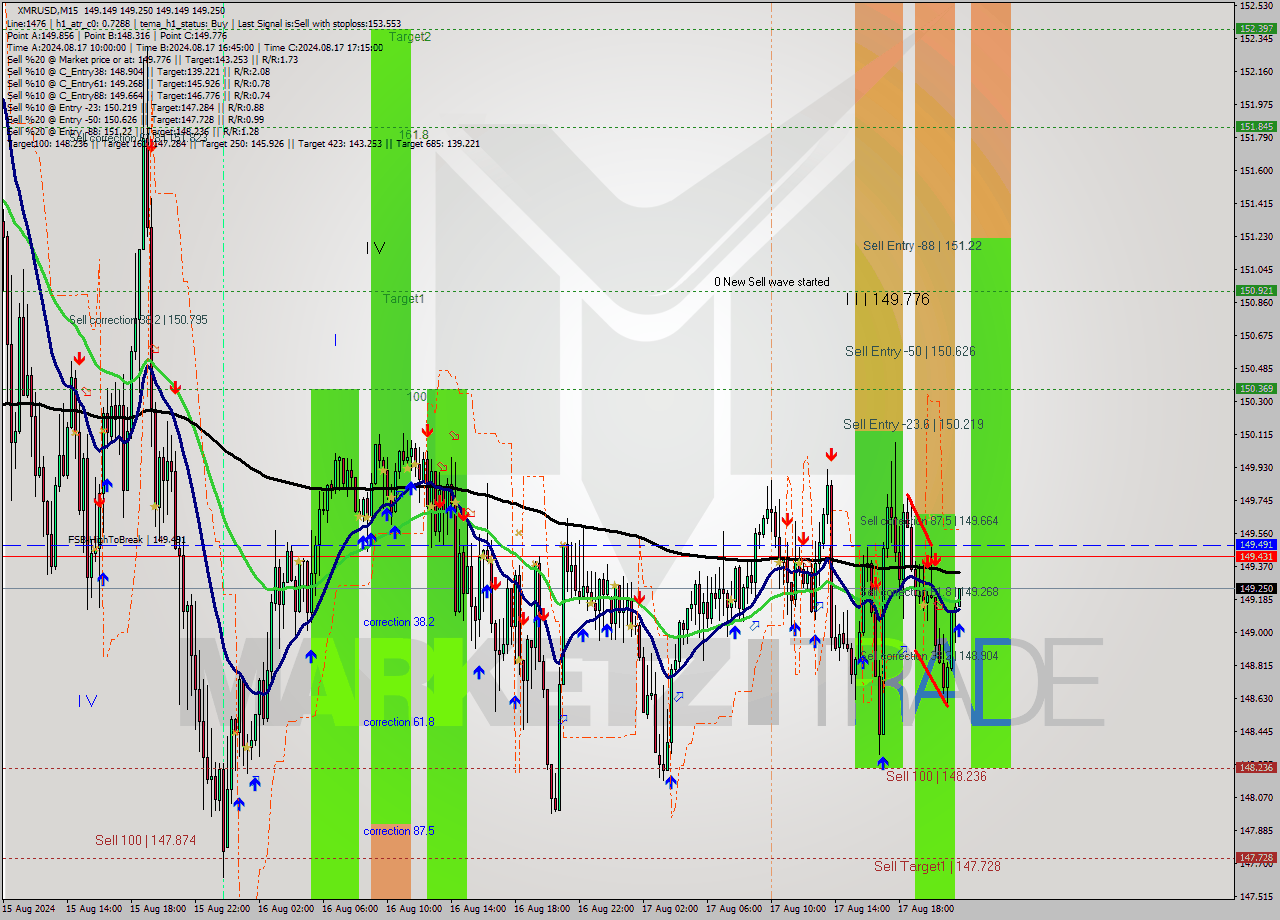Select the 'Sell Target1 | 147.728' label
The height and width of the screenshot is (920, 1280).
pyautogui.click(x=937, y=866)
